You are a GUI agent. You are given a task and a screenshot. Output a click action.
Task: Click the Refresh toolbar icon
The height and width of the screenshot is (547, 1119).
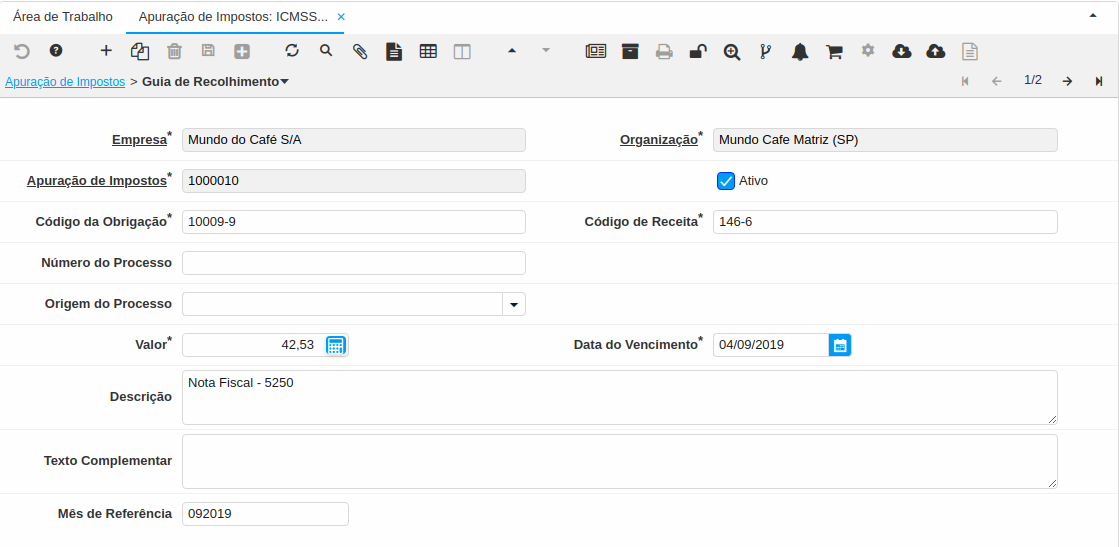(x=292, y=51)
